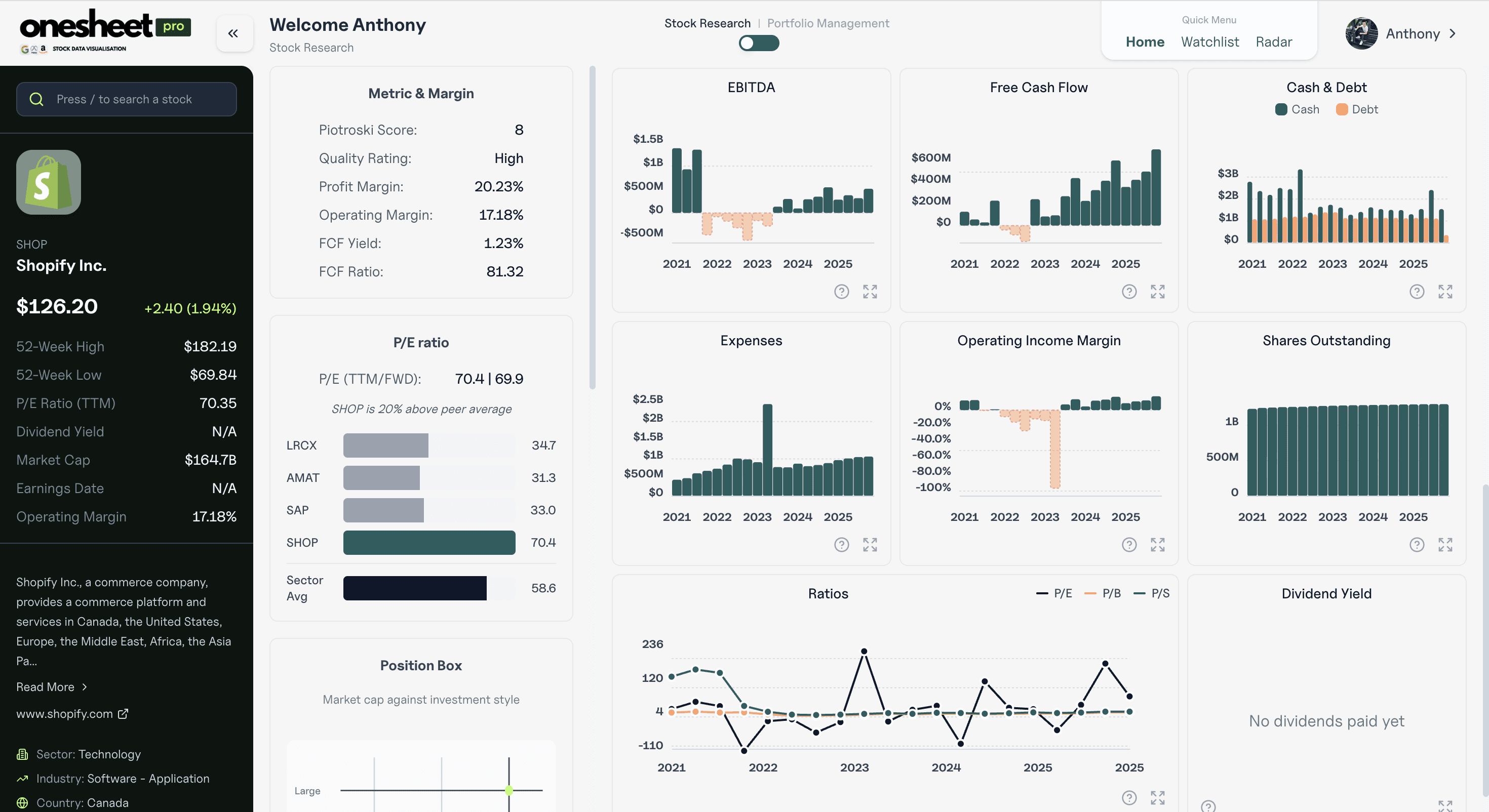Select Home in the Quick Menu
The height and width of the screenshot is (812, 1489).
point(1145,42)
